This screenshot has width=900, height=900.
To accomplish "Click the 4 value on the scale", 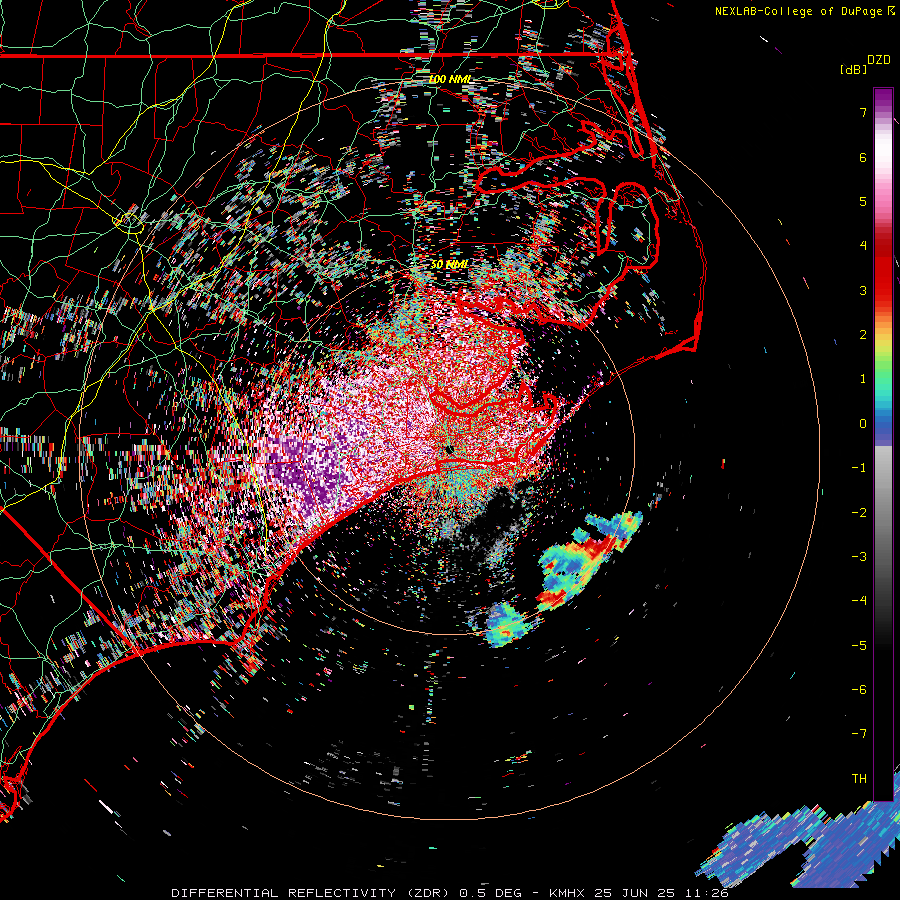I will (863, 246).
